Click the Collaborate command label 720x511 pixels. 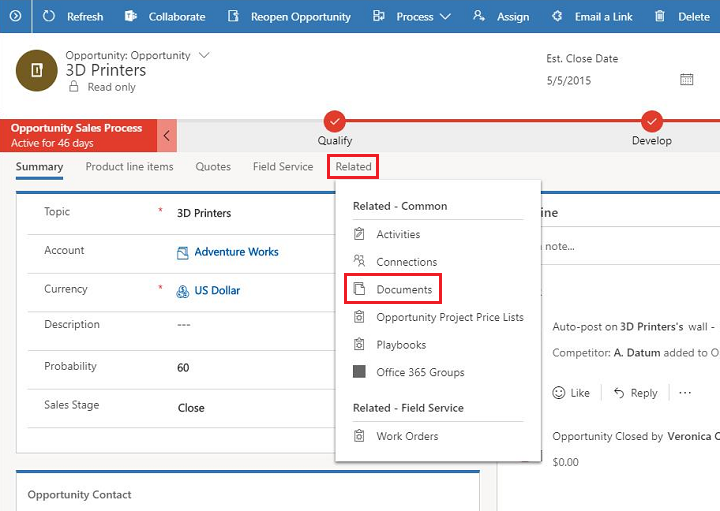(x=177, y=17)
